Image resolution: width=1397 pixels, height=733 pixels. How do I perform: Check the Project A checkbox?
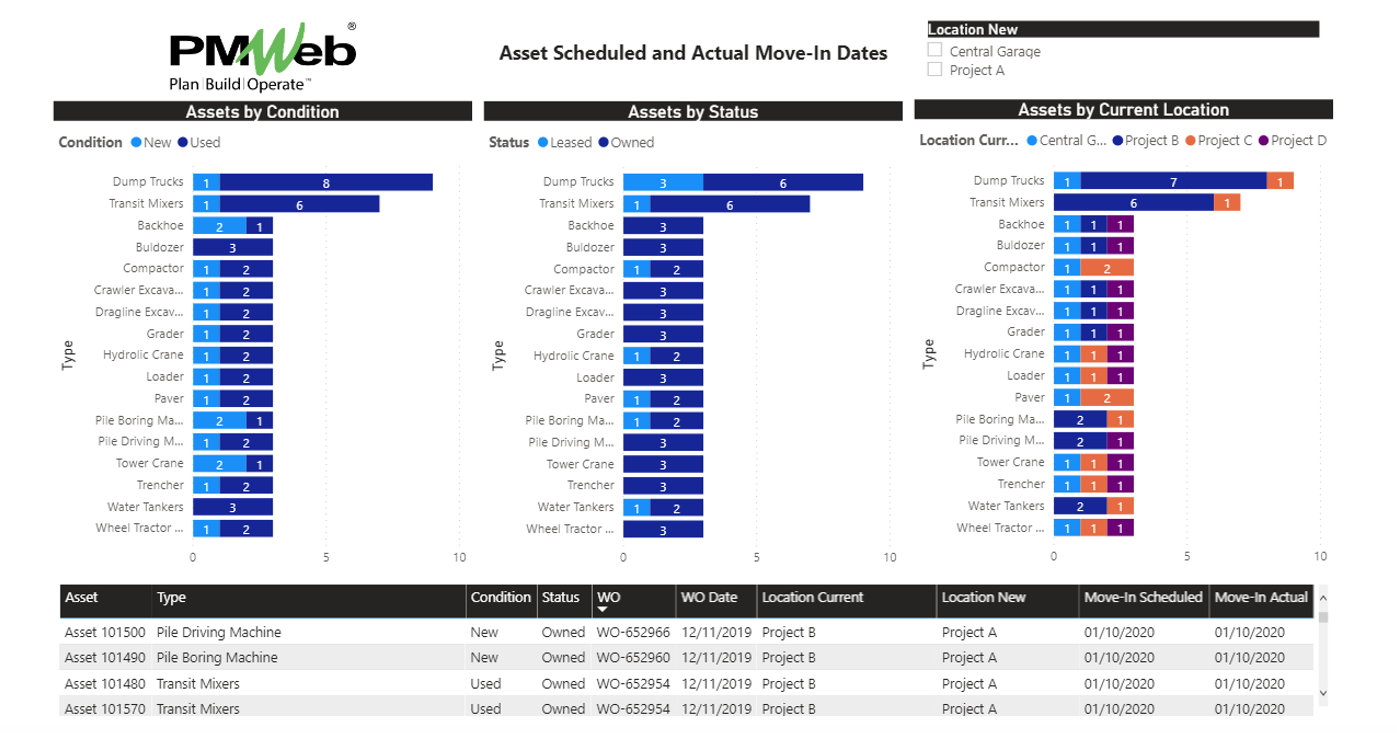coord(936,69)
